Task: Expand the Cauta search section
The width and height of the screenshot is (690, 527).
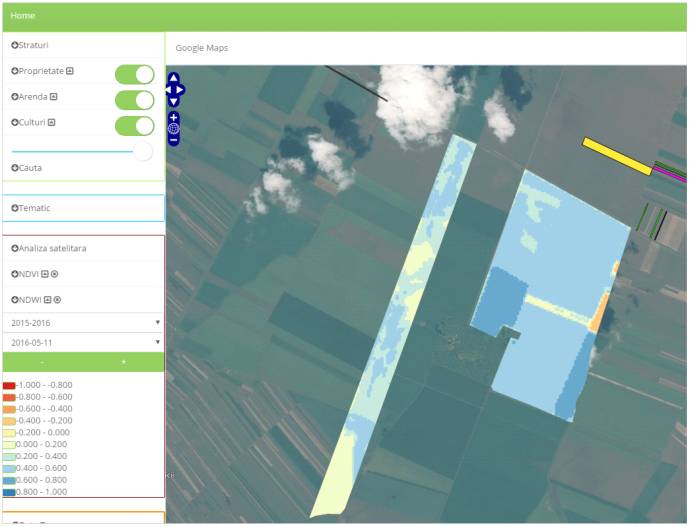Action: (x=27, y=168)
